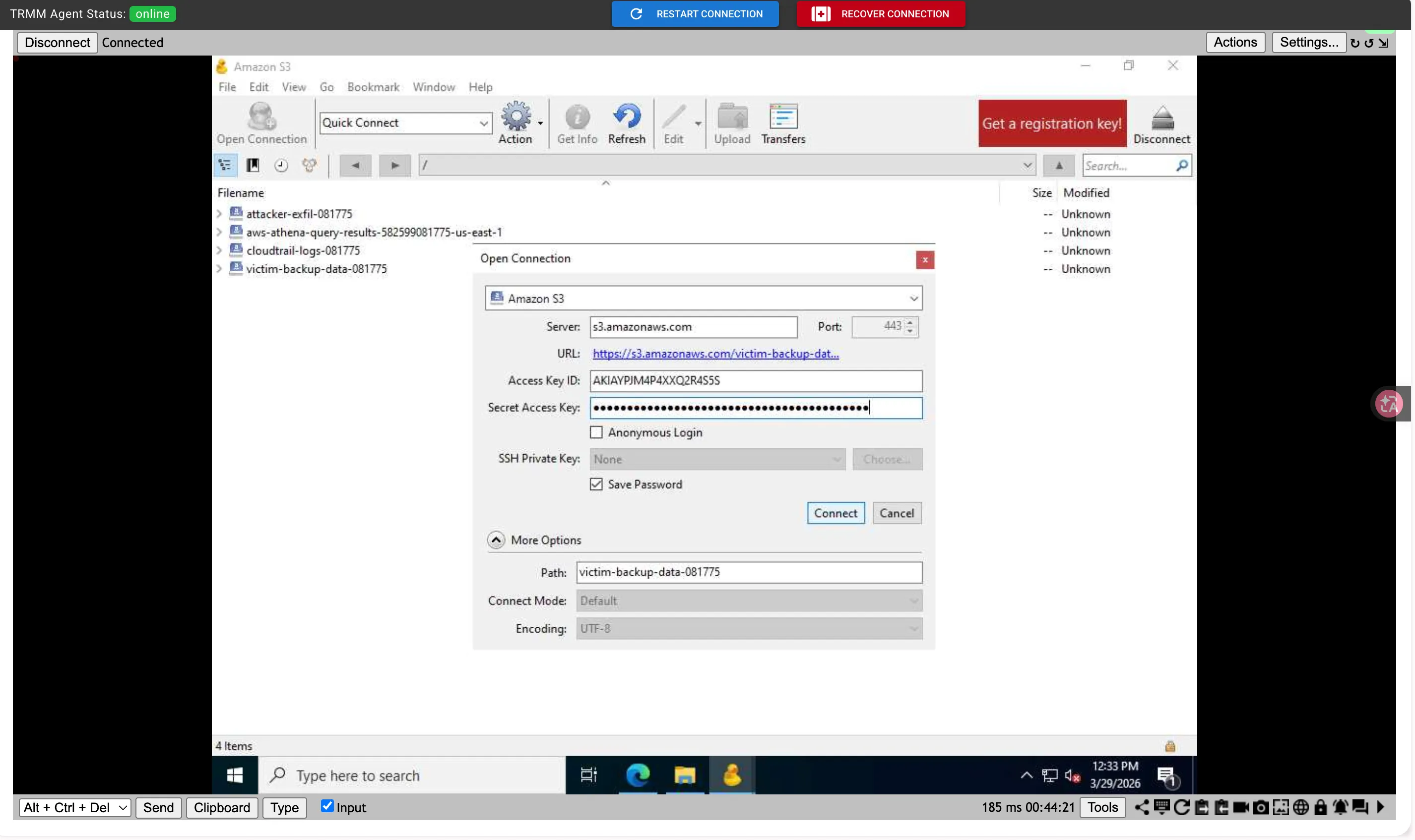Click the Recover Connection button
Screen dimensions: 1415x840
[x=881, y=13]
